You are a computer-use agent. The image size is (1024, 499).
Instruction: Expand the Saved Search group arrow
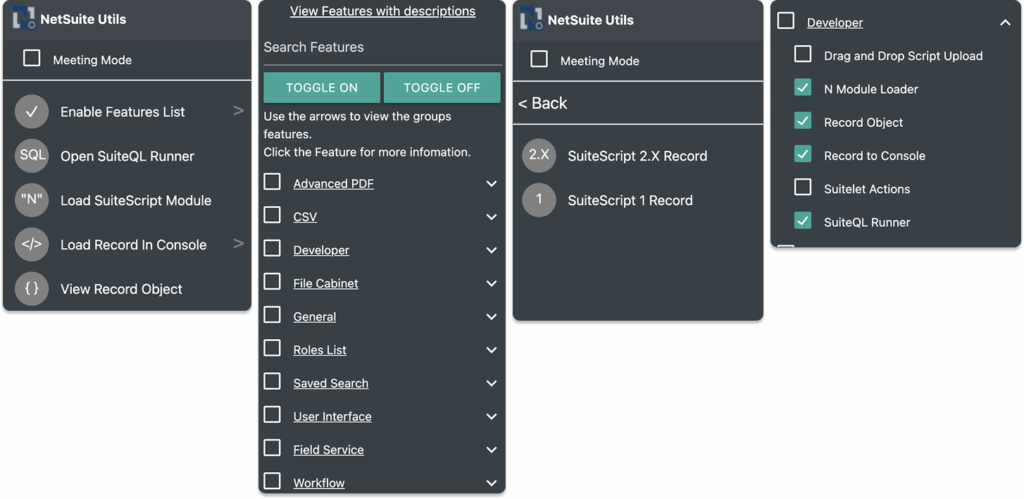point(492,384)
